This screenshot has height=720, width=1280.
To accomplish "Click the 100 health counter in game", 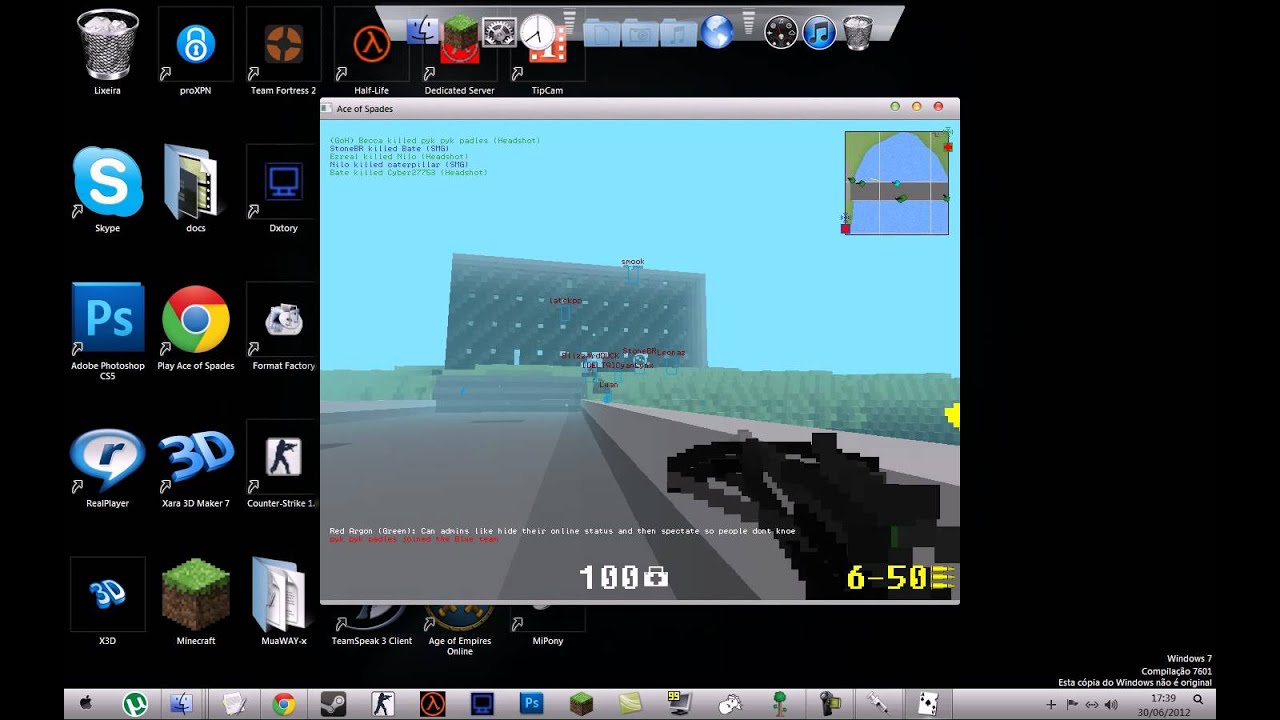I will [x=624, y=577].
